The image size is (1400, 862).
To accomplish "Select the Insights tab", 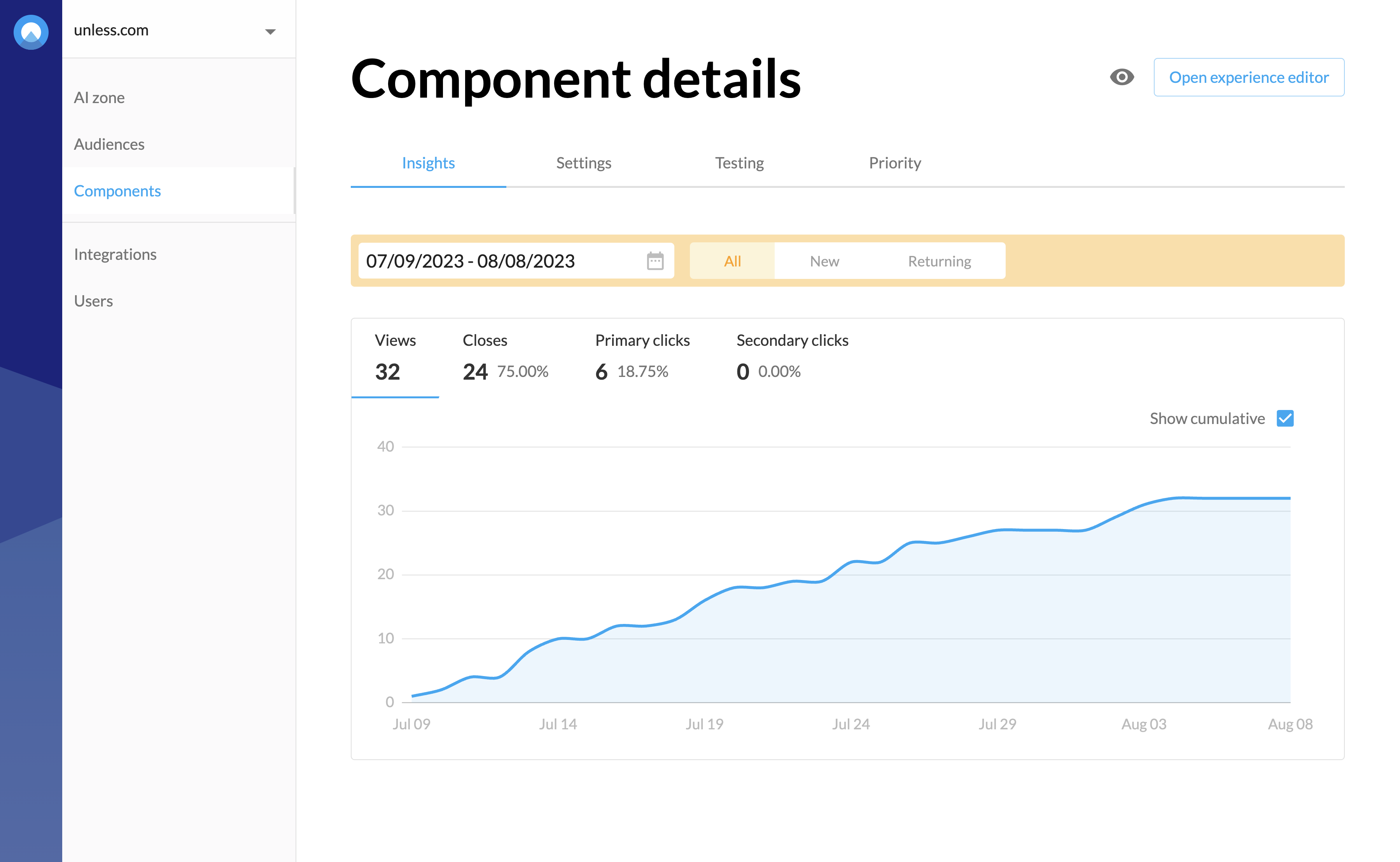I will 428,163.
